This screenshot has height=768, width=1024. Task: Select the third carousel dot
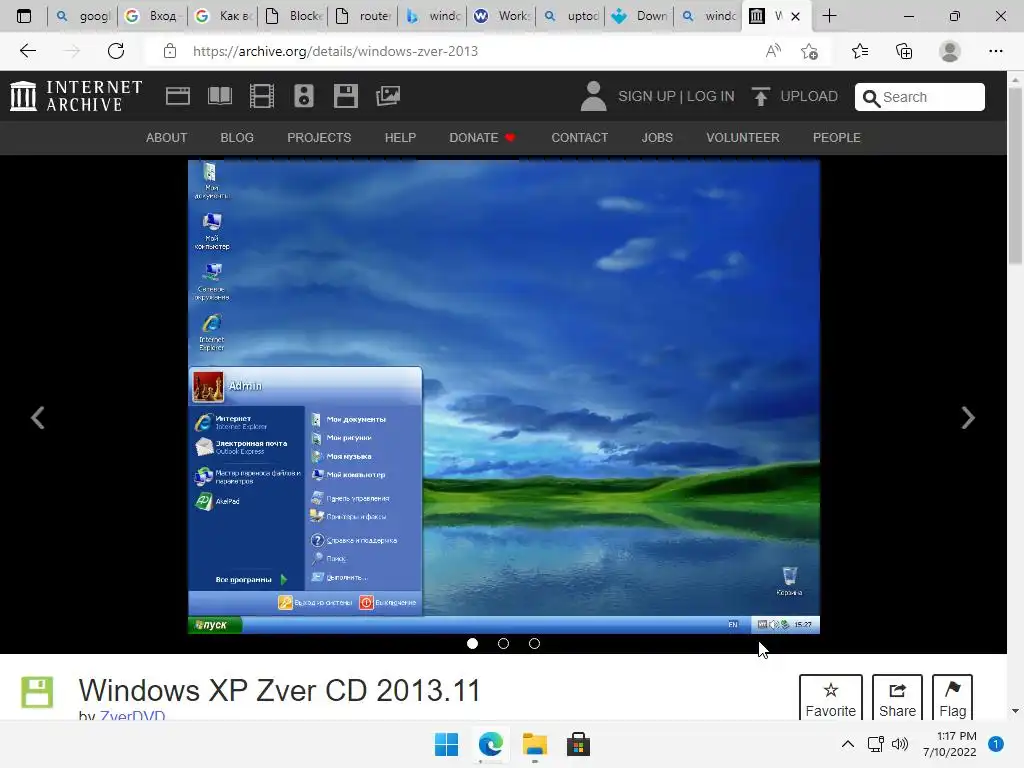pyautogui.click(x=534, y=643)
